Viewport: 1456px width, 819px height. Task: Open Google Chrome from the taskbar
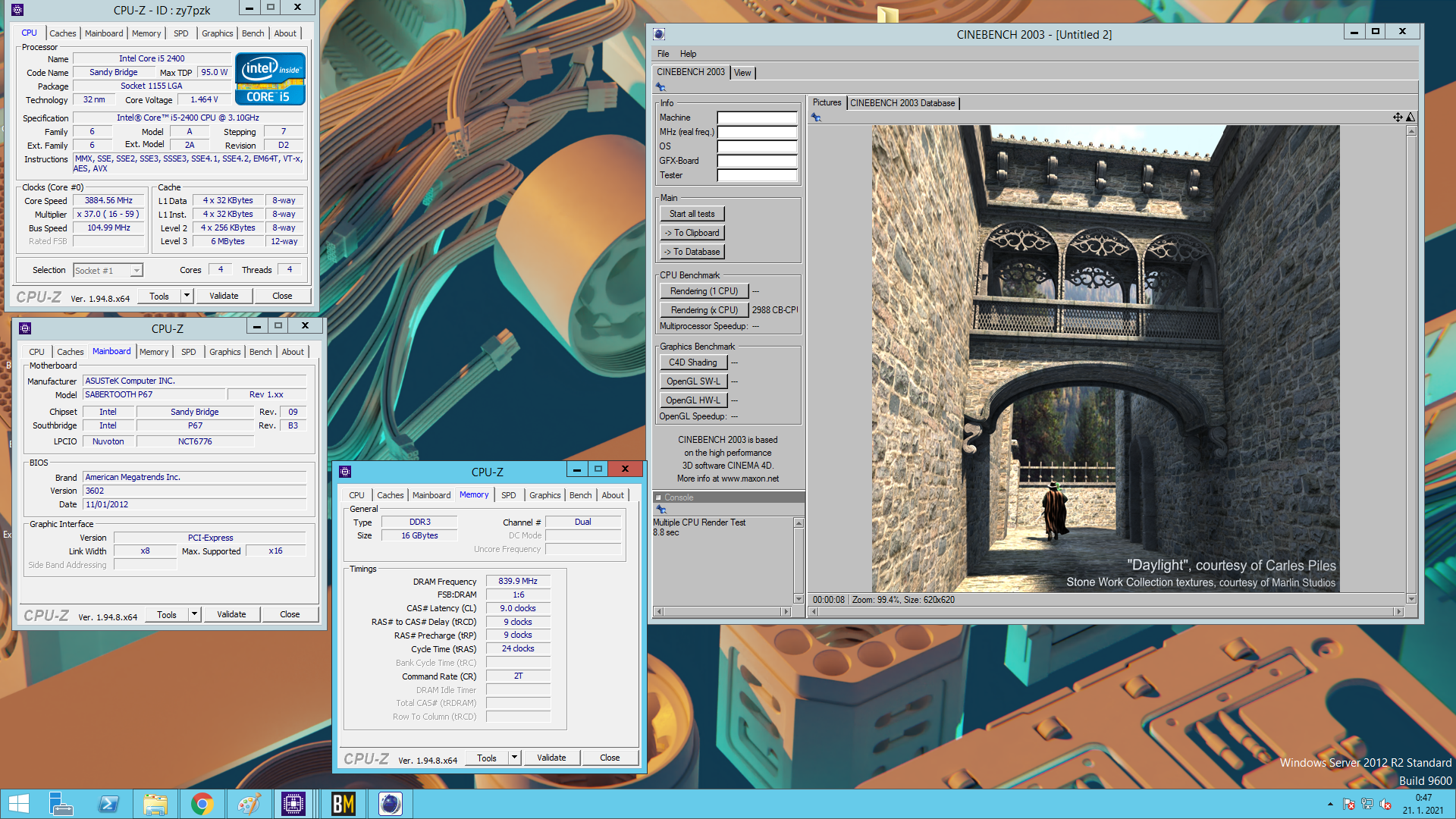point(202,804)
